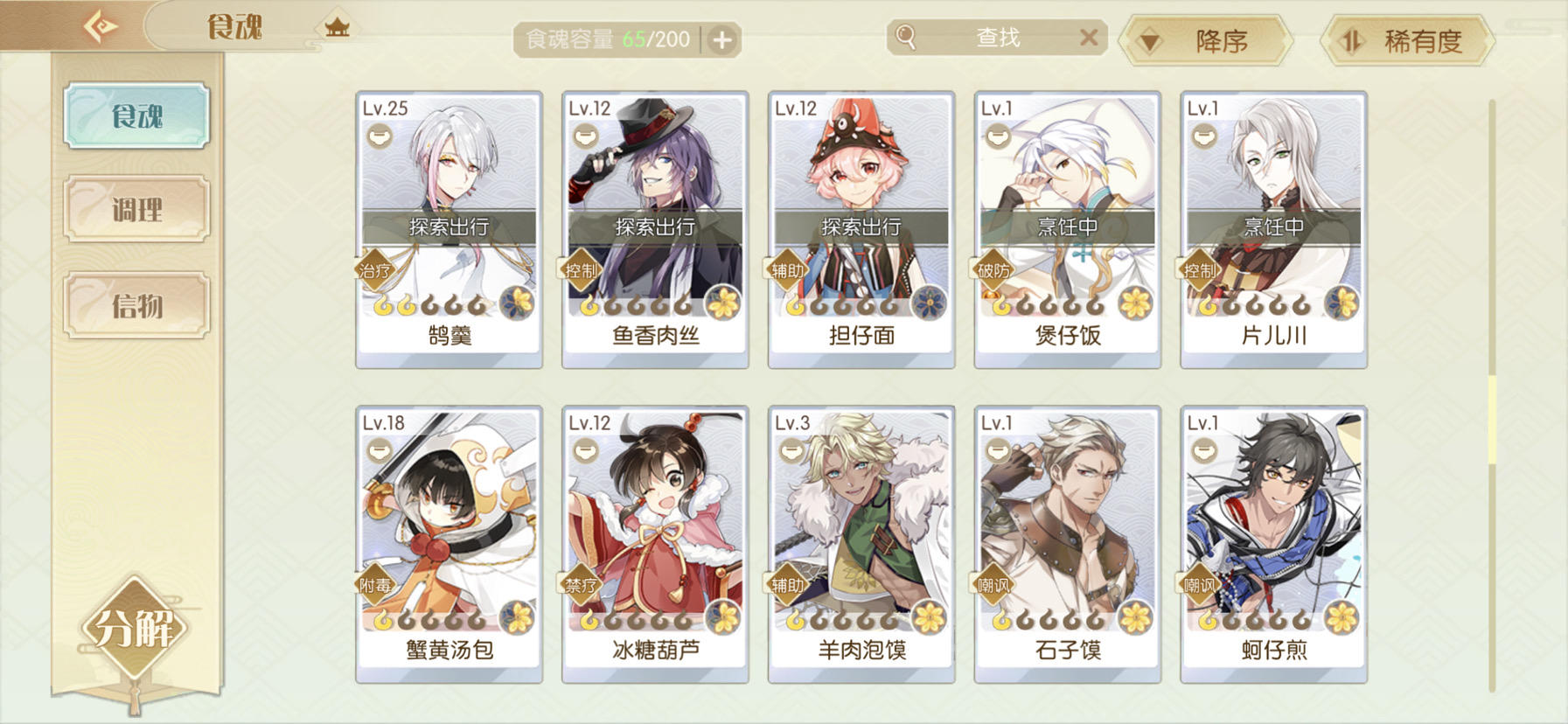This screenshot has width=1568, height=724.
Task: Click into the 查找 search field
Action: (x=997, y=38)
